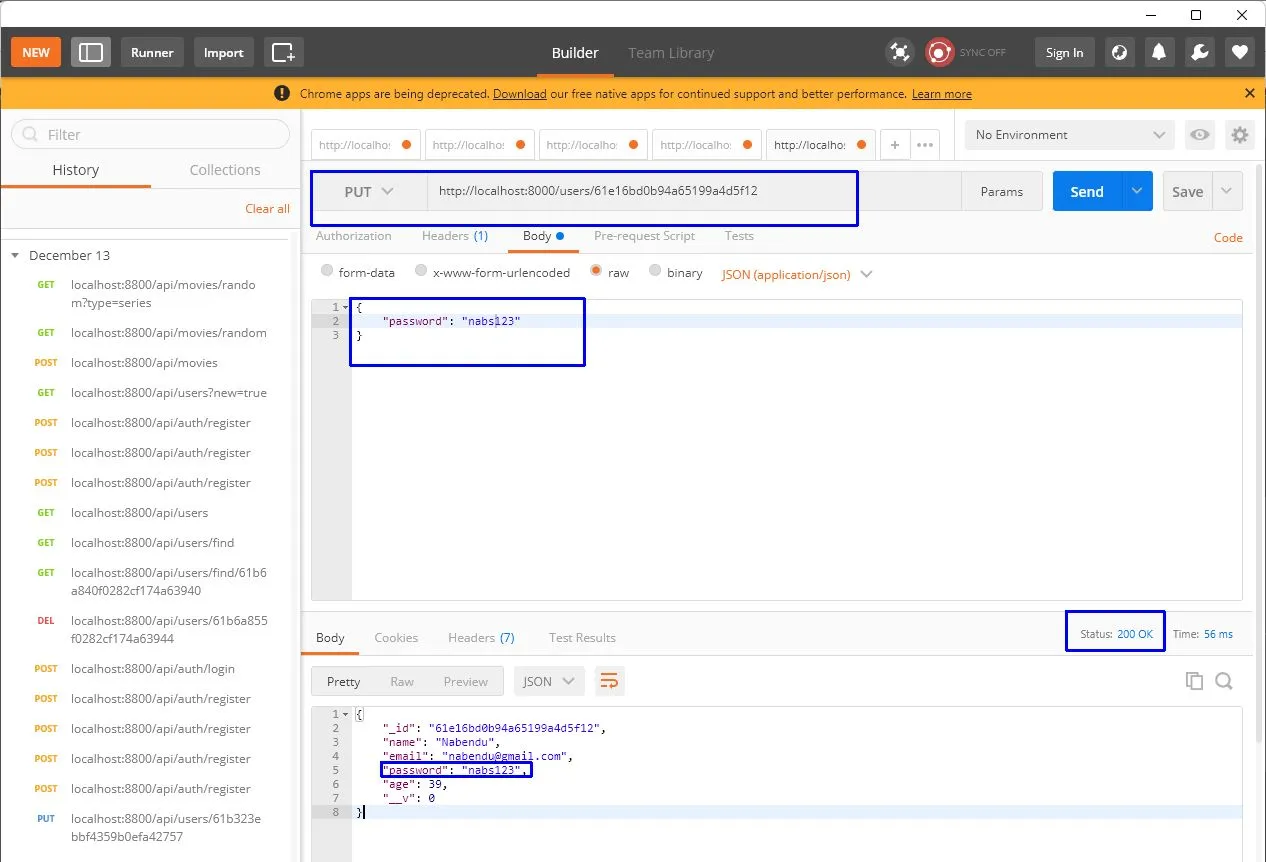Open the response format JSON dropdown
The height and width of the screenshot is (862, 1266).
[549, 681]
